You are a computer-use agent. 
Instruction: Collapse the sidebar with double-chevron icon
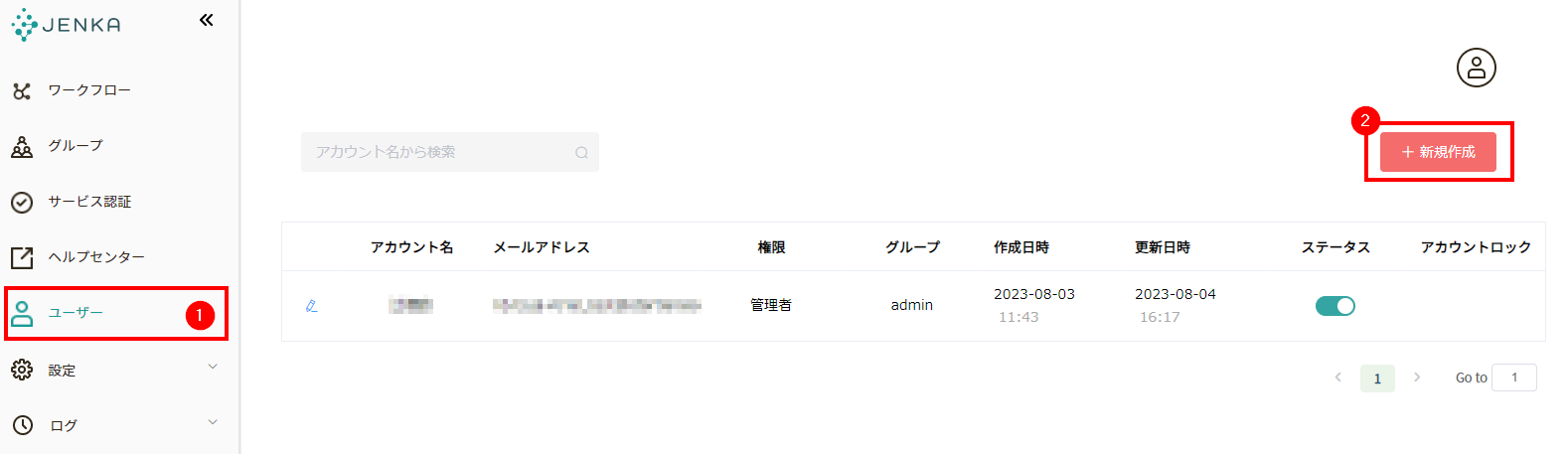(x=206, y=20)
